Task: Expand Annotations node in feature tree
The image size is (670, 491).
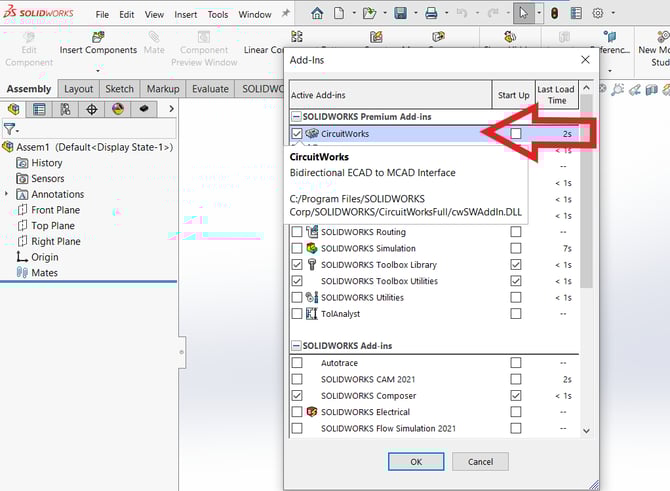Action: point(6,194)
